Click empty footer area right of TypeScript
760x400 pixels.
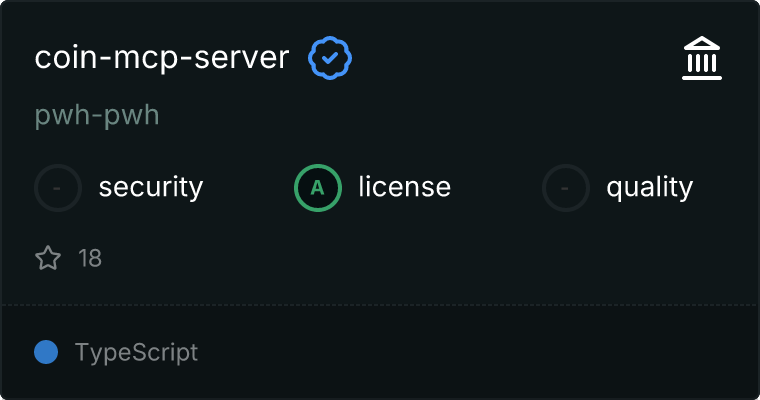[480, 352]
